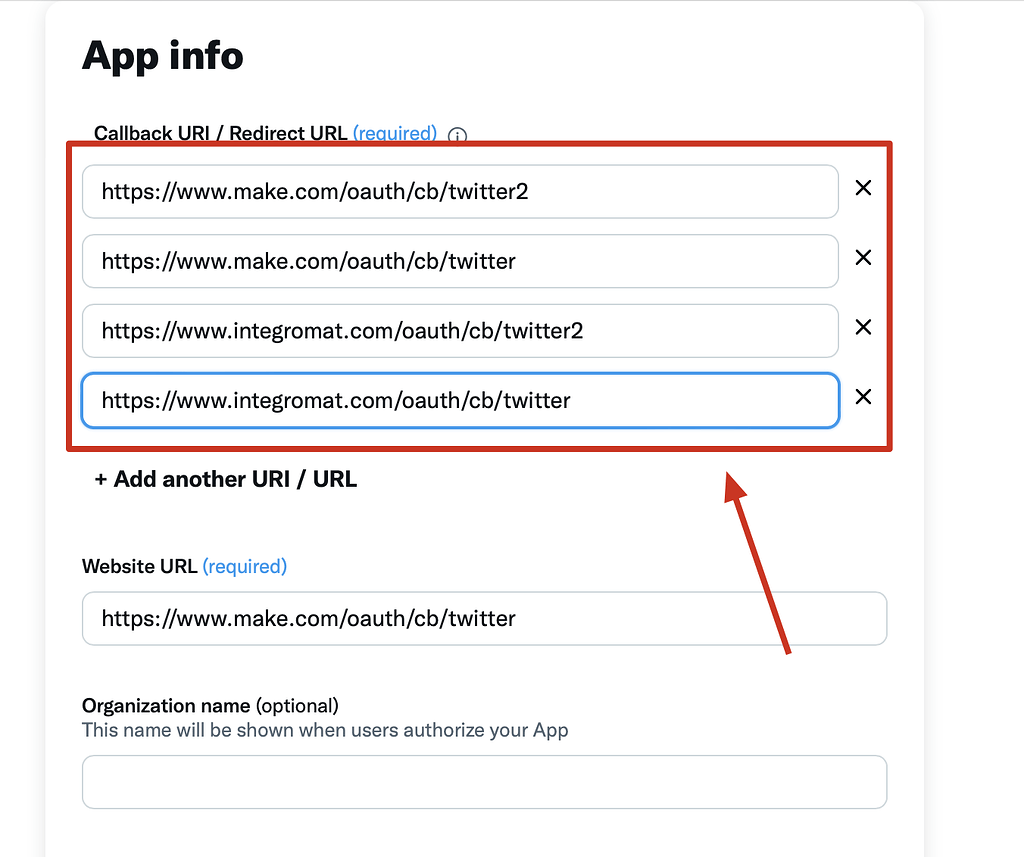The width and height of the screenshot is (1024, 857).
Task: Click Add another URI / URL
Action: tap(224, 478)
